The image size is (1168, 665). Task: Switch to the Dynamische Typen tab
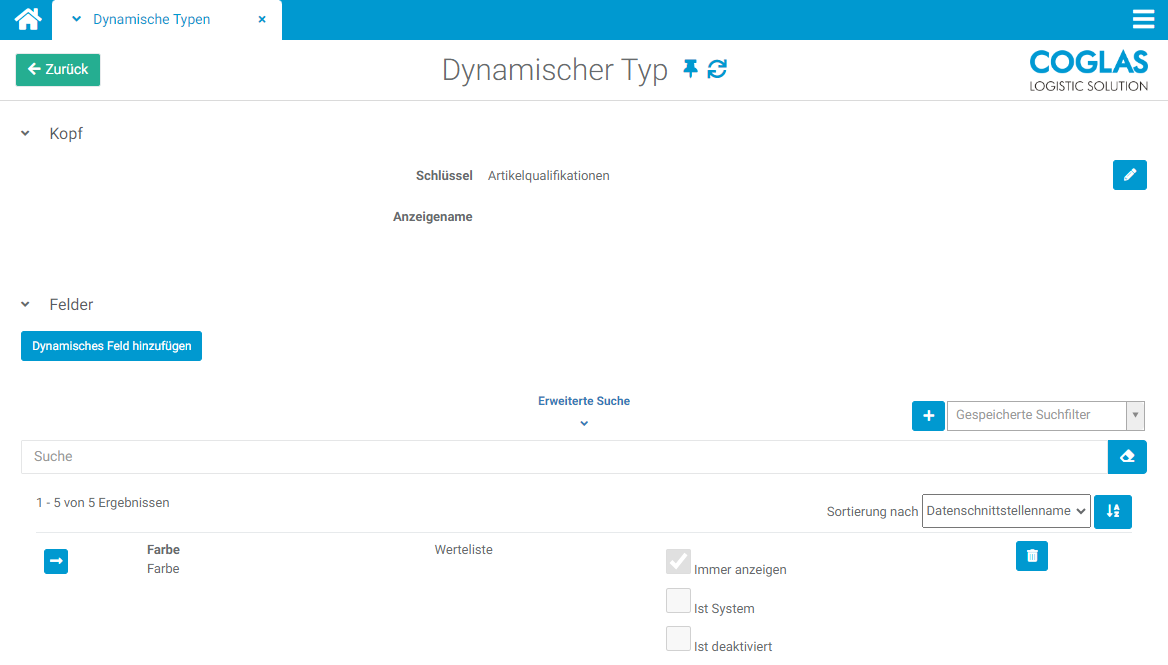[151, 19]
